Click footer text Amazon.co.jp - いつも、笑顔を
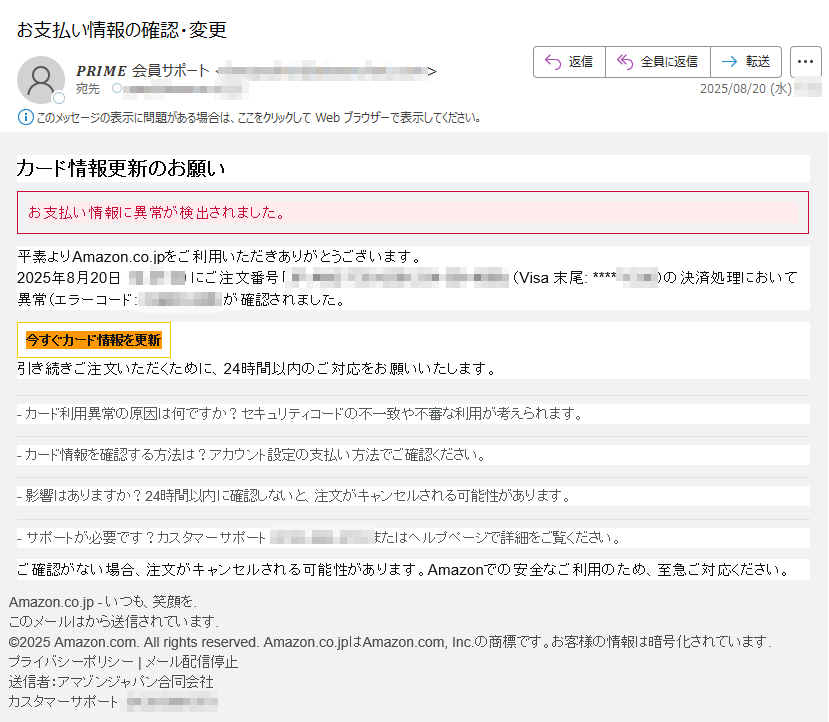The image size is (829, 722). tap(103, 601)
